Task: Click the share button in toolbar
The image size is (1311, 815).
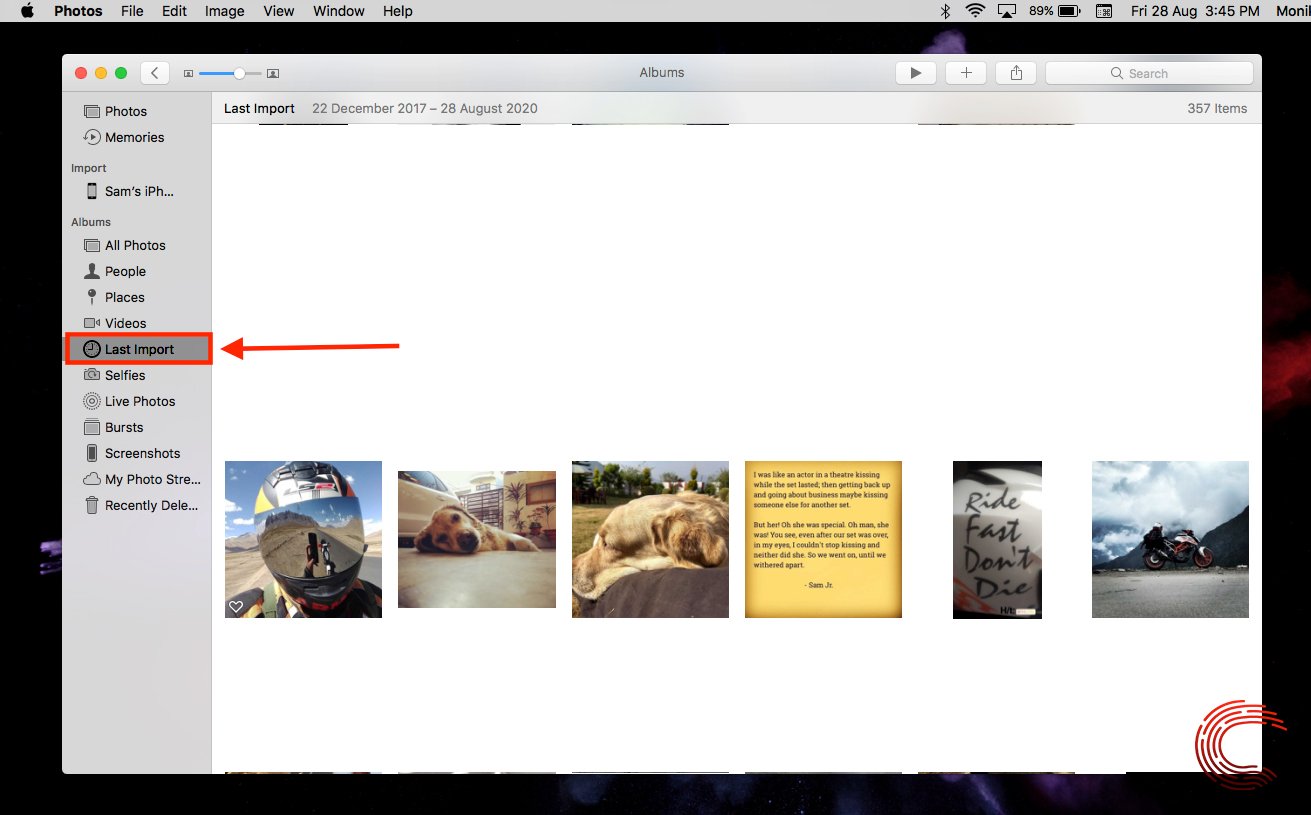Action: point(1016,72)
